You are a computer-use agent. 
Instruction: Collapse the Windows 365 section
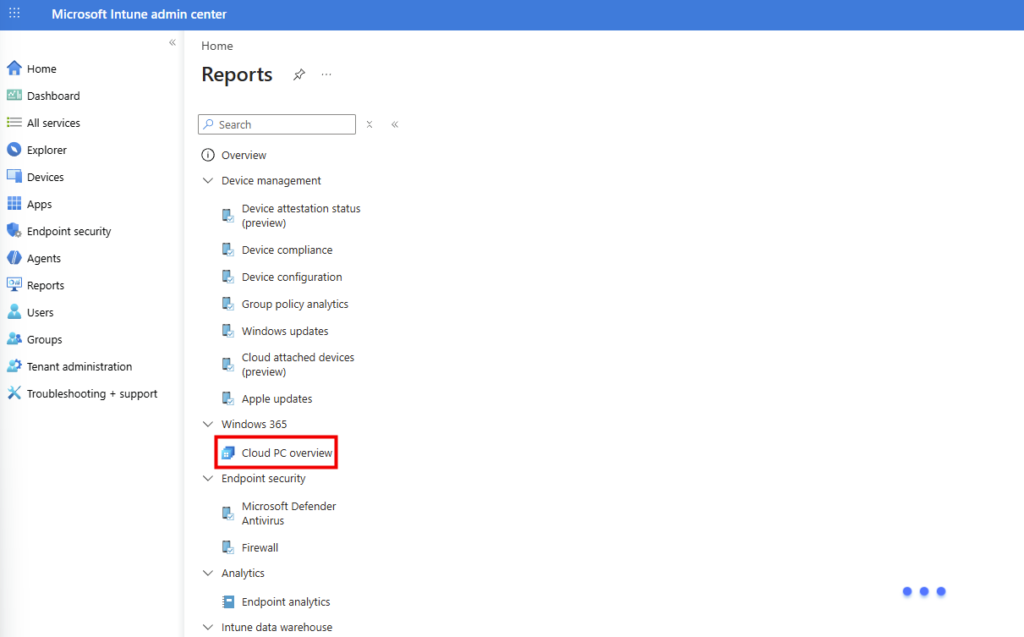[208, 424]
